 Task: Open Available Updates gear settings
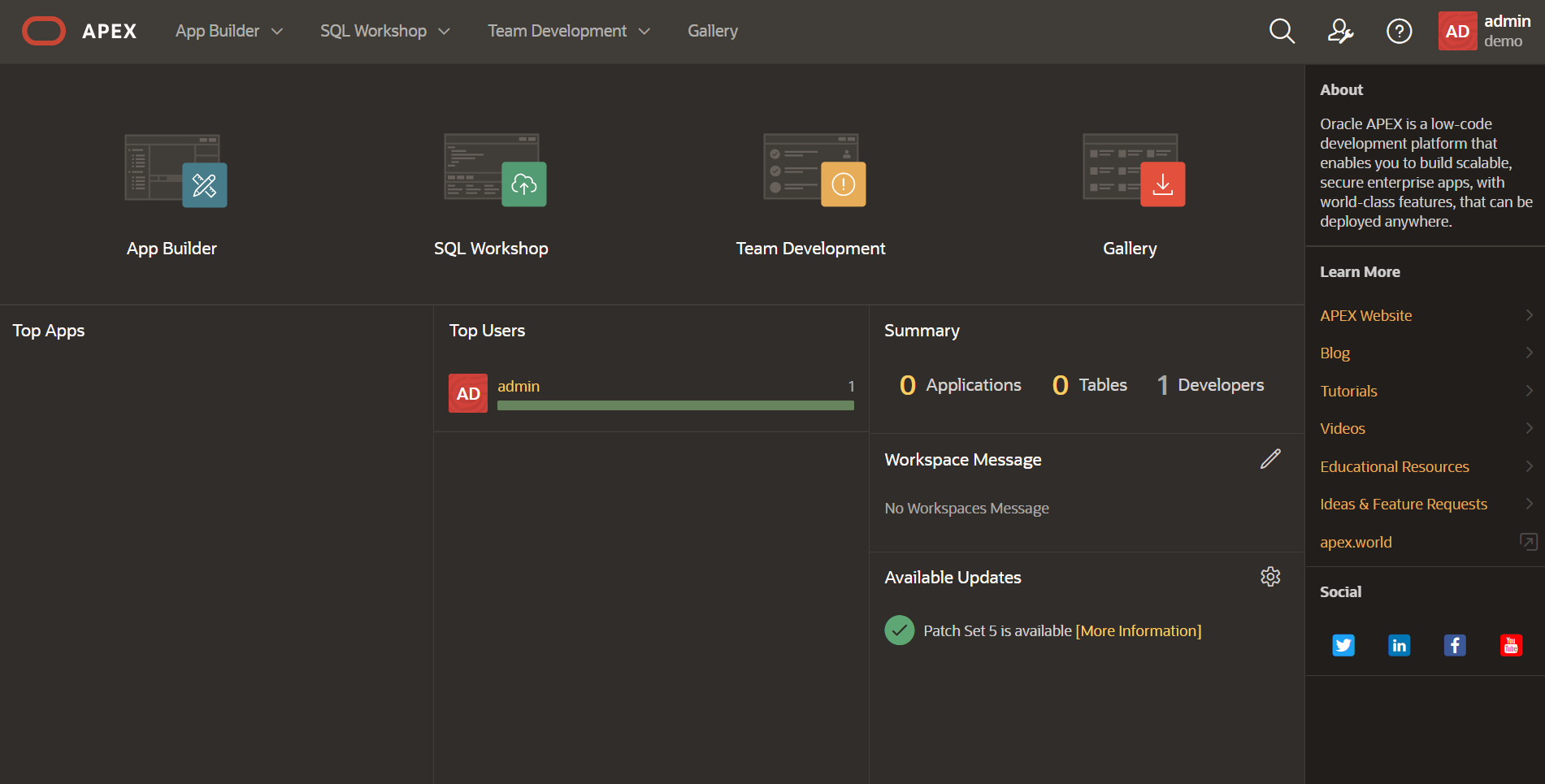click(x=1270, y=577)
